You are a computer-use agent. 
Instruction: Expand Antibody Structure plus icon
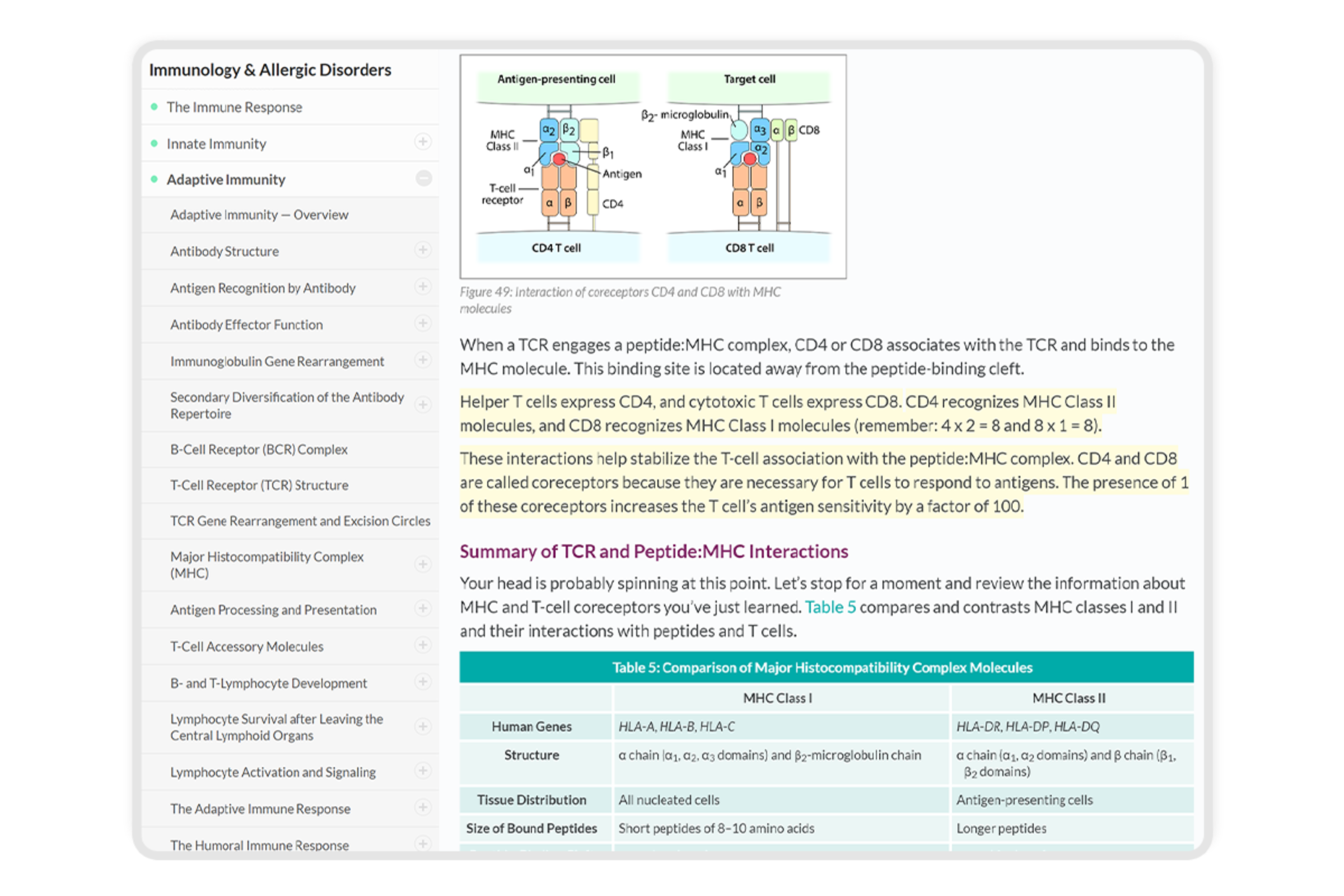click(x=422, y=250)
